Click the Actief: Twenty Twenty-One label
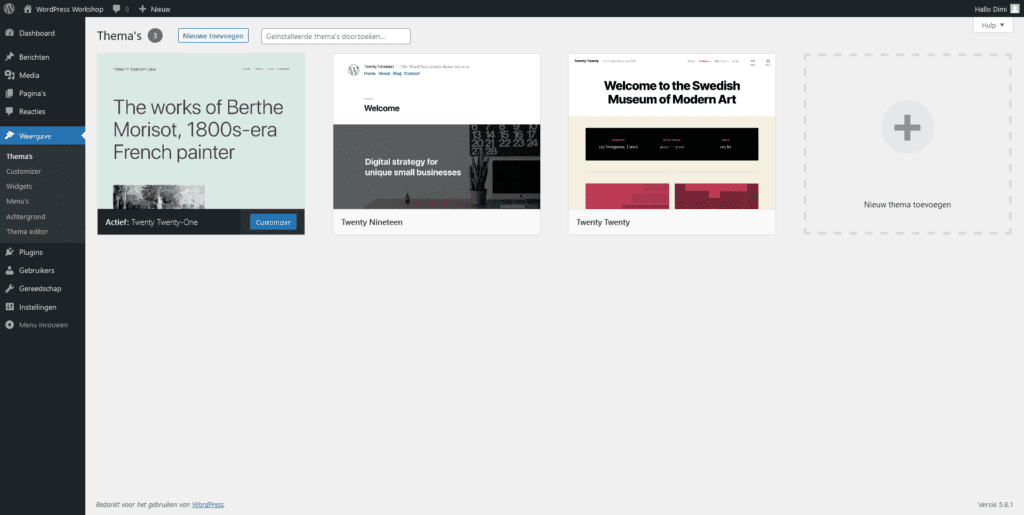Screen dimensions: 1024x515 152,223
